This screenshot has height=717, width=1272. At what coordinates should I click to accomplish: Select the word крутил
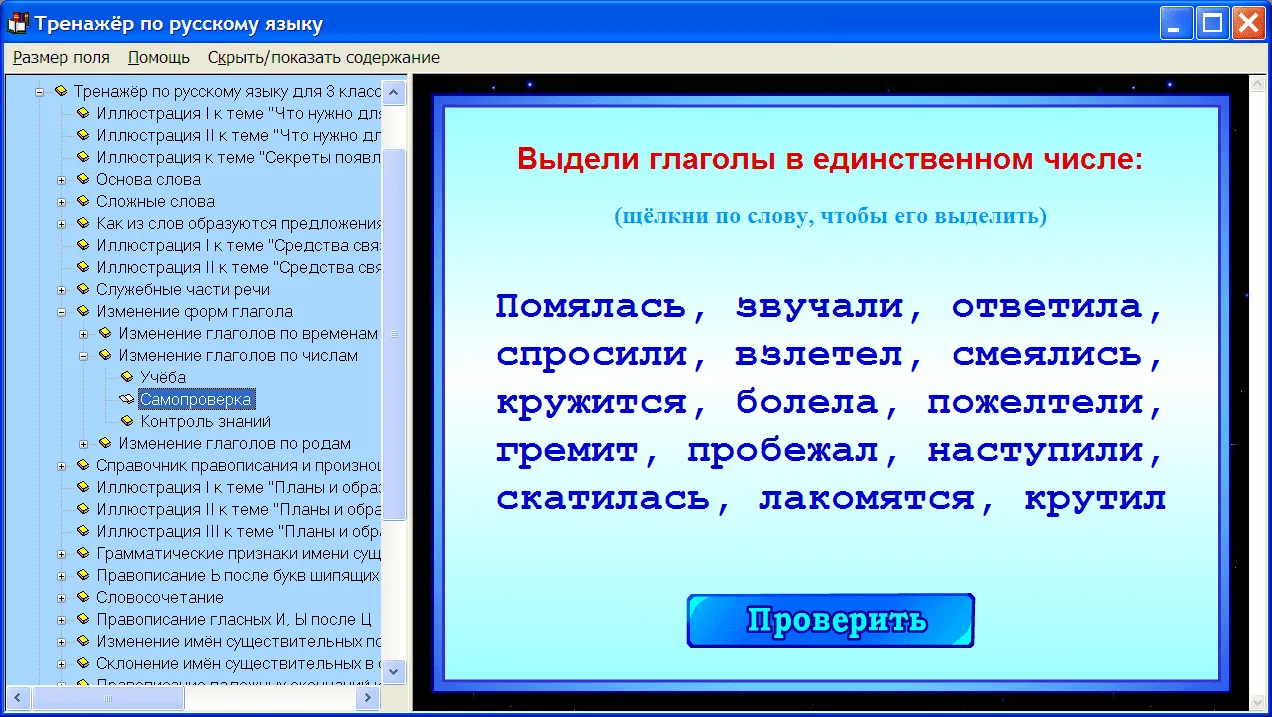[1095, 499]
